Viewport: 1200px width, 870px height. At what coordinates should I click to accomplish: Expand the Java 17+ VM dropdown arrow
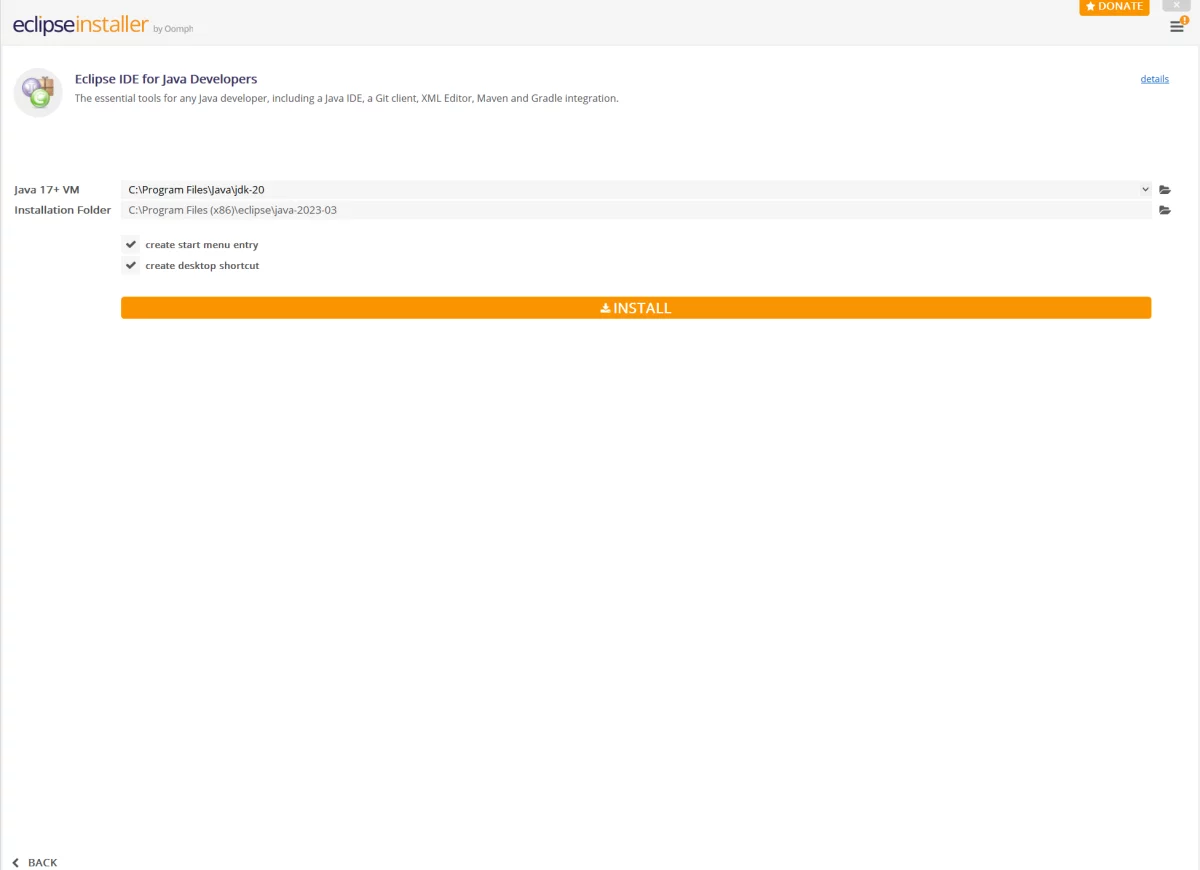pyautogui.click(x=1145, y=190)
